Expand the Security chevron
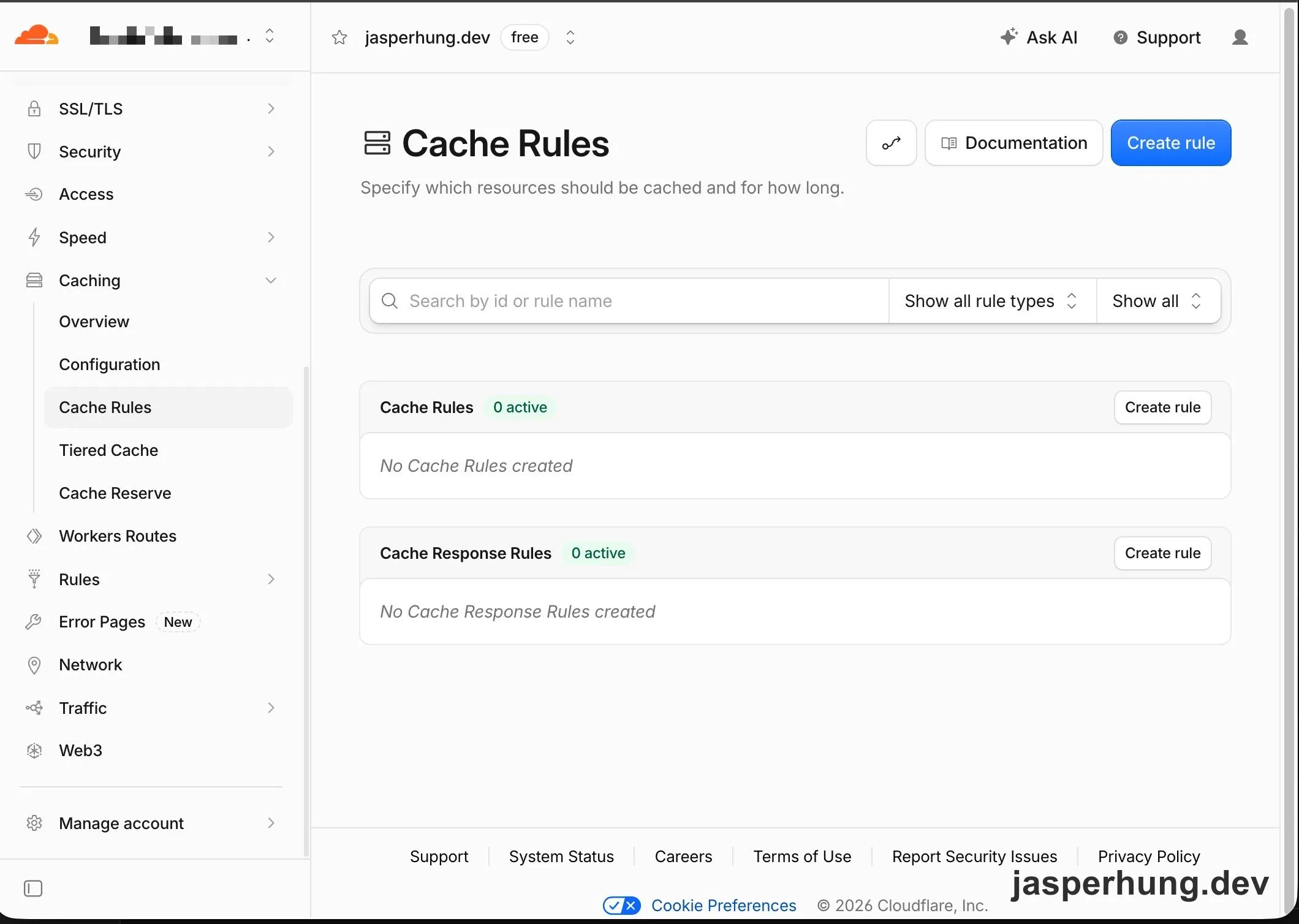 [271, 151]
